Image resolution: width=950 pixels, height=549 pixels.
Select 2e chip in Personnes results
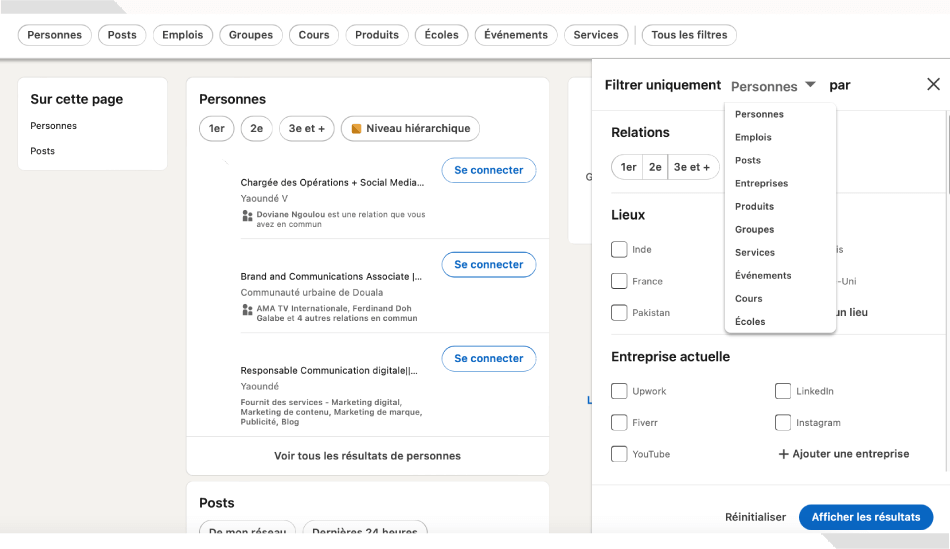256,128
